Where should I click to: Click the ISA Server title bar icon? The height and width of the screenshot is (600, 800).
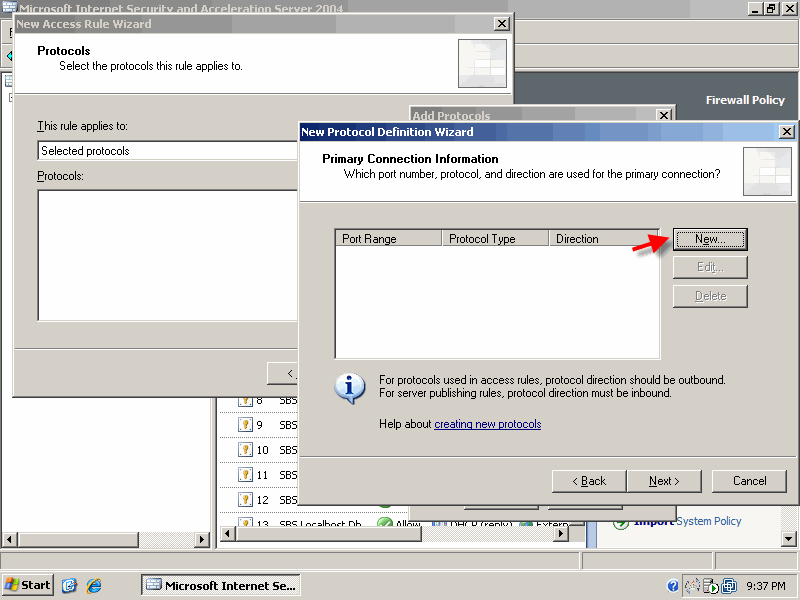(x=9, y=7)
